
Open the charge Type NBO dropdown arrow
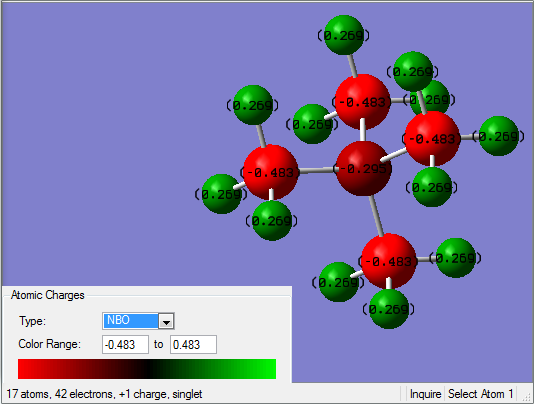point(166,321)
